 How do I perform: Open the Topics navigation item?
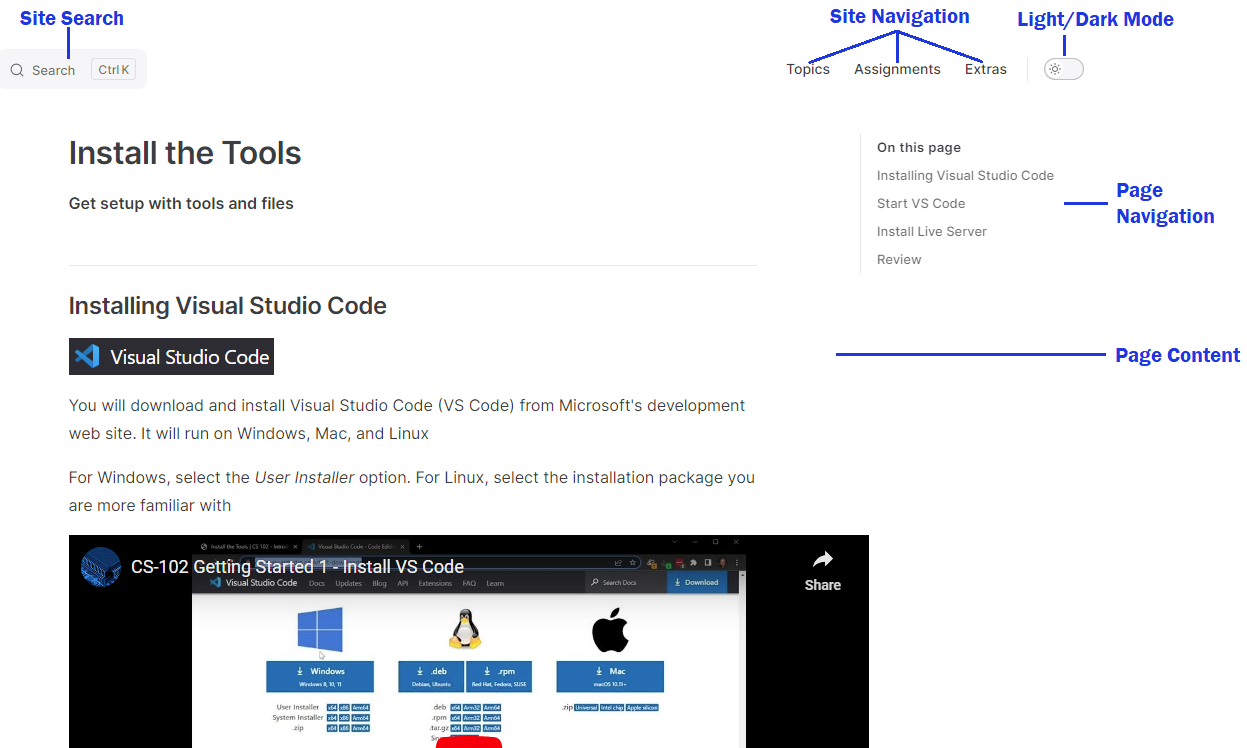(x=808, y=69)
